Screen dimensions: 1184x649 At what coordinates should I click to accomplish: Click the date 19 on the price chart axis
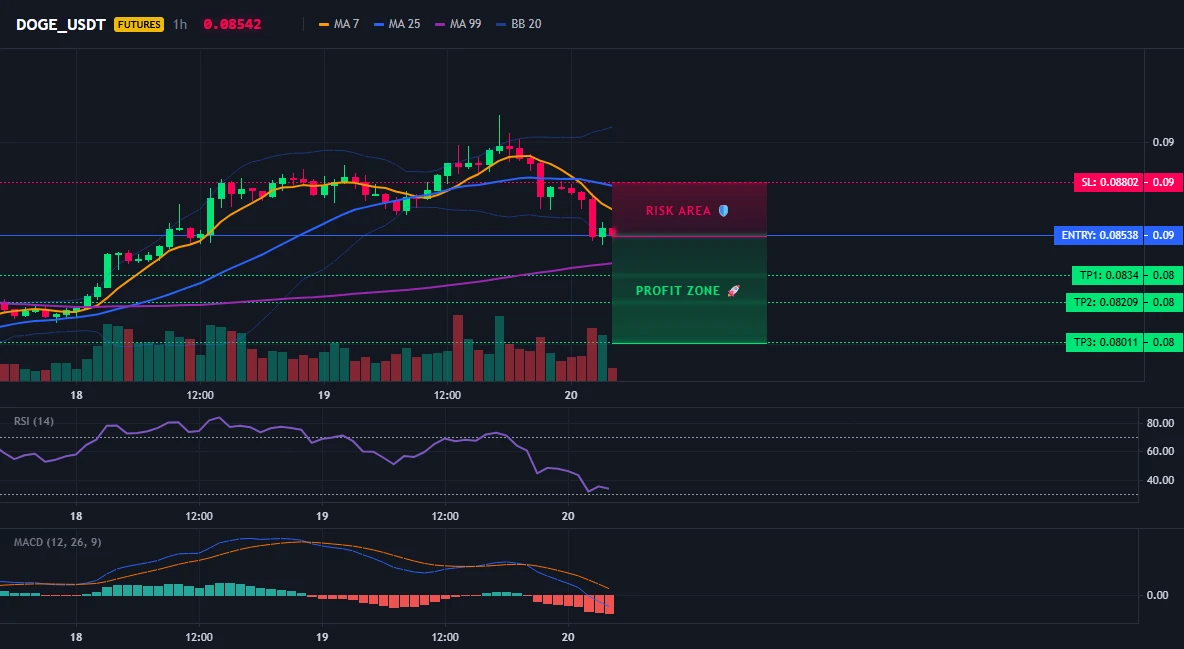tap(324, 395)
